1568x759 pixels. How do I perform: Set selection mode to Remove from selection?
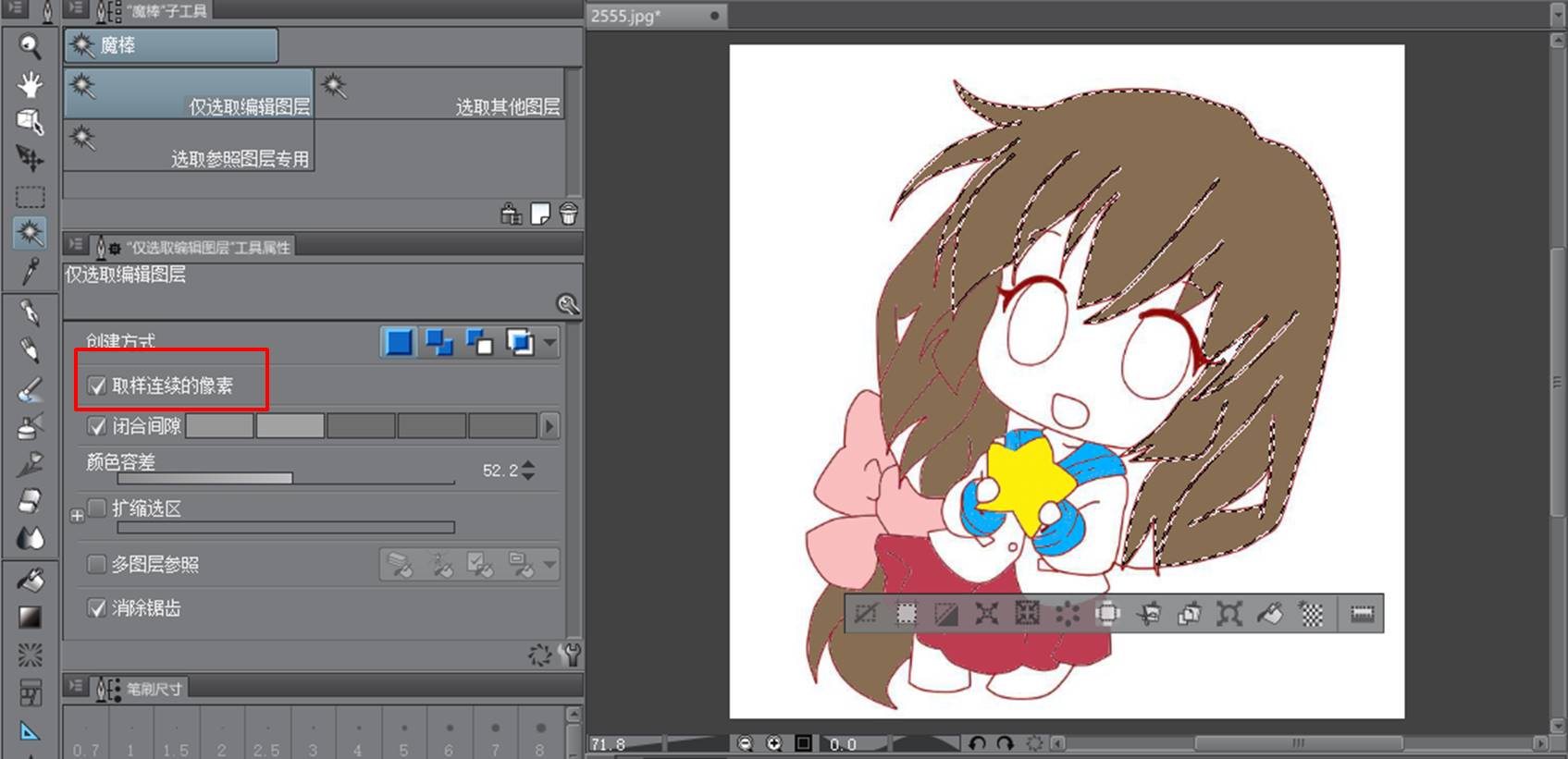point(480,343)
